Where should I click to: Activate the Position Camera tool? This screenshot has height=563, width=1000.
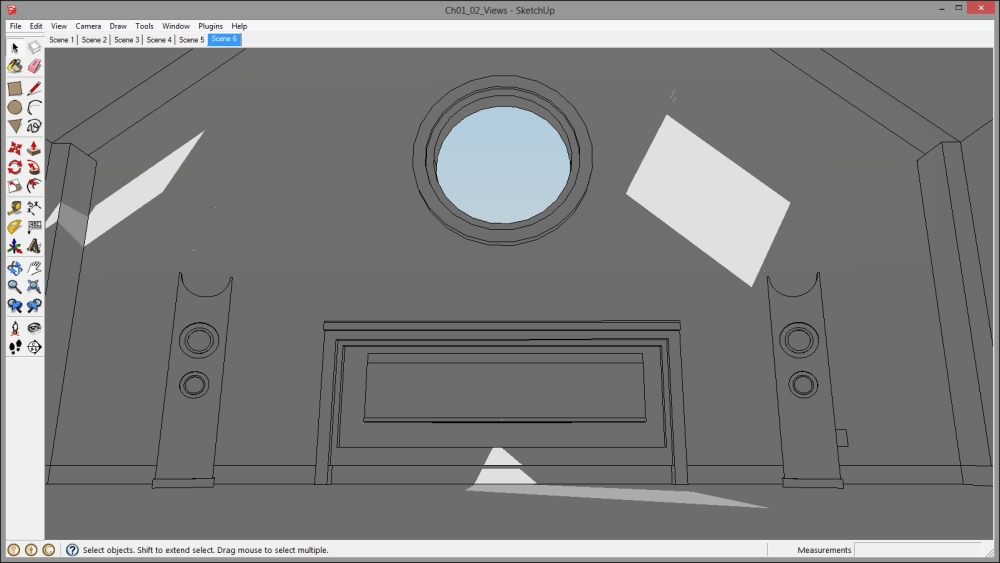(x=15, y=328)
